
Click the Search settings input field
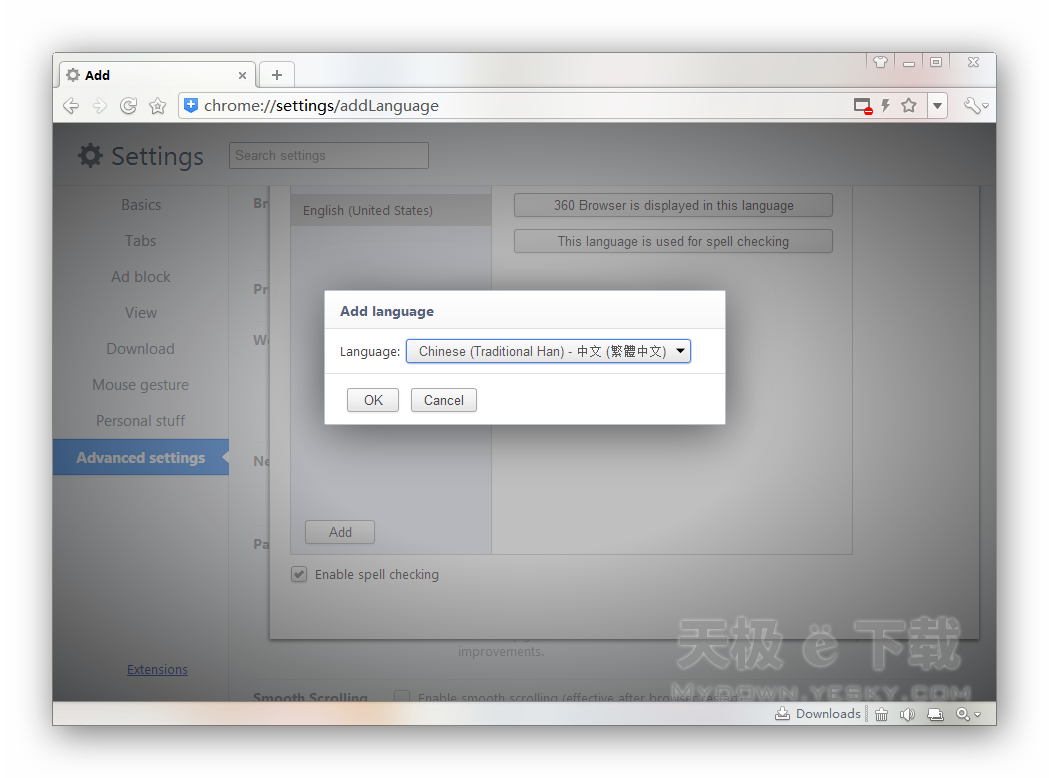329,156
